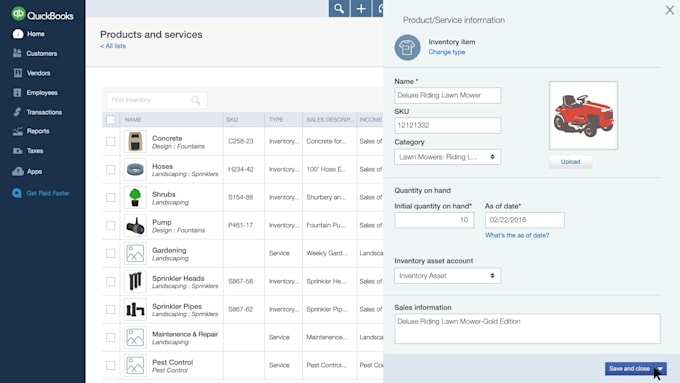This screenshot has height=383, width=680.
Task: Open the Inventory asset account dropdown
Action: click(x=448, y=276)
